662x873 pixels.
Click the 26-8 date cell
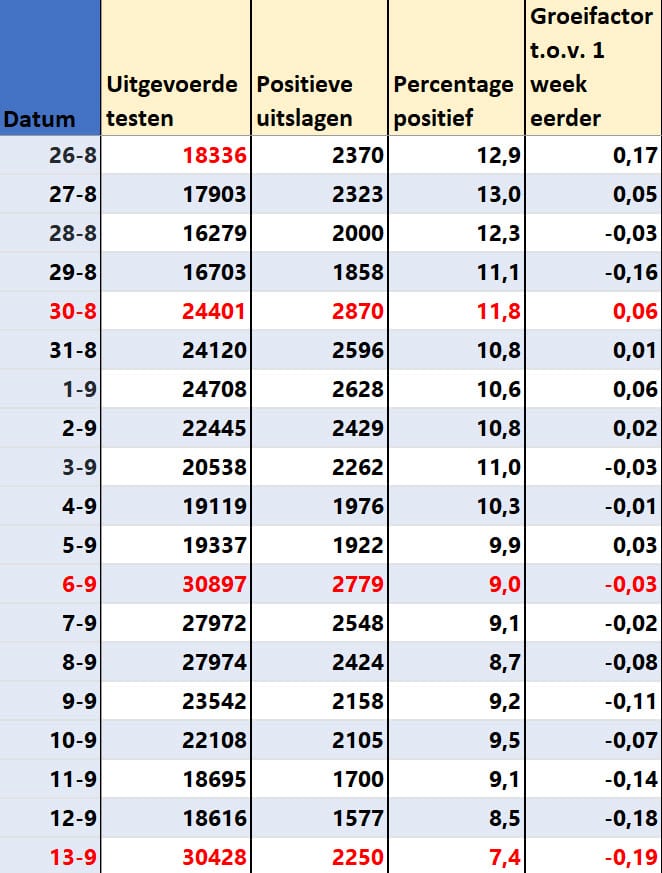coord(50,155)
